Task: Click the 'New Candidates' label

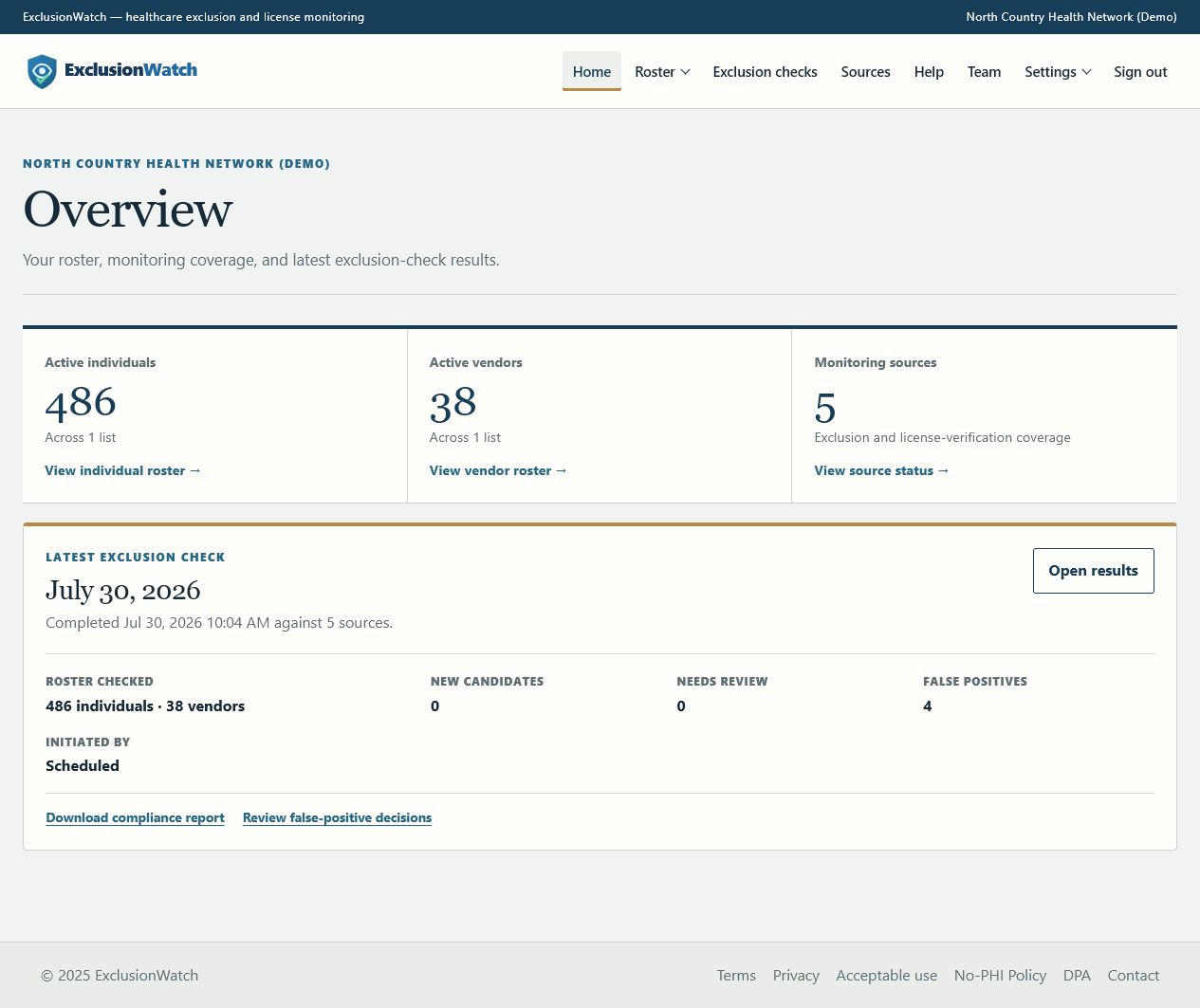Action: click(x=487, y=682)
